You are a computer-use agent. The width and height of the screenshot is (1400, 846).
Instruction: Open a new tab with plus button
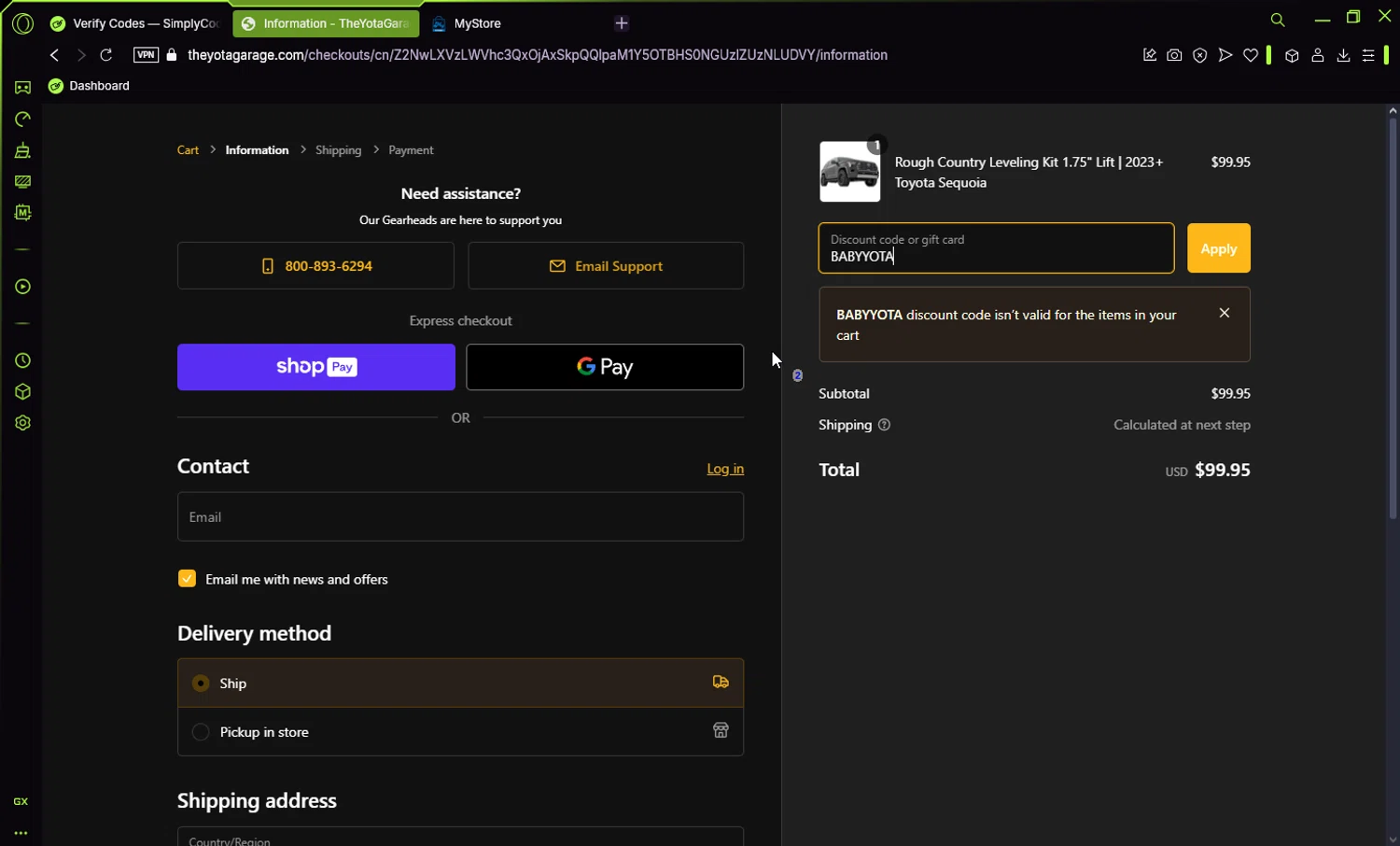coord(622,23)
